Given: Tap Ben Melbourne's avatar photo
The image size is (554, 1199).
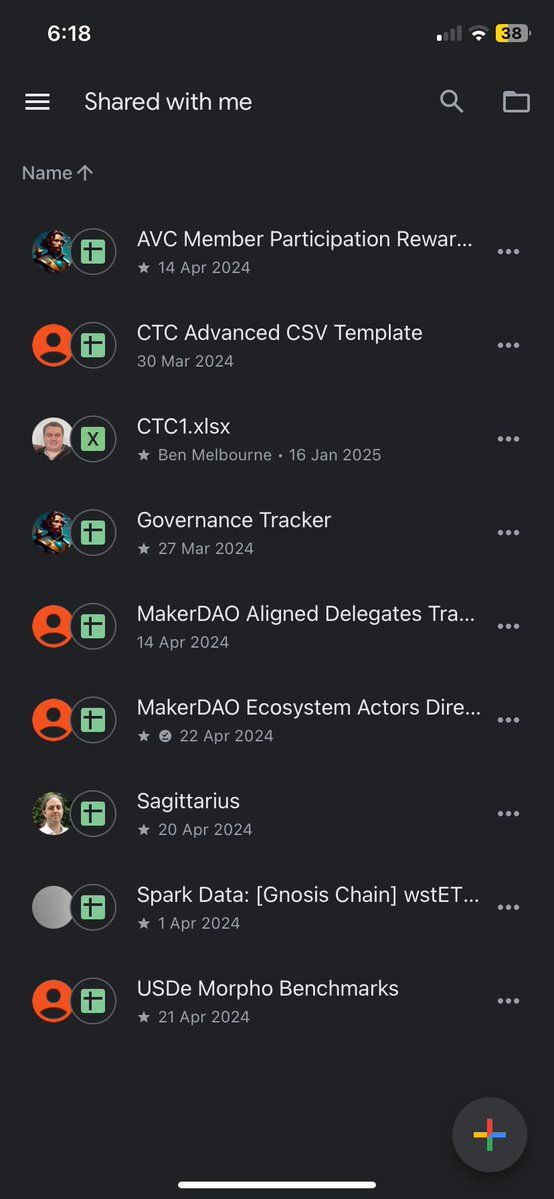Looking at the screenshot, I should pos(53,439).
